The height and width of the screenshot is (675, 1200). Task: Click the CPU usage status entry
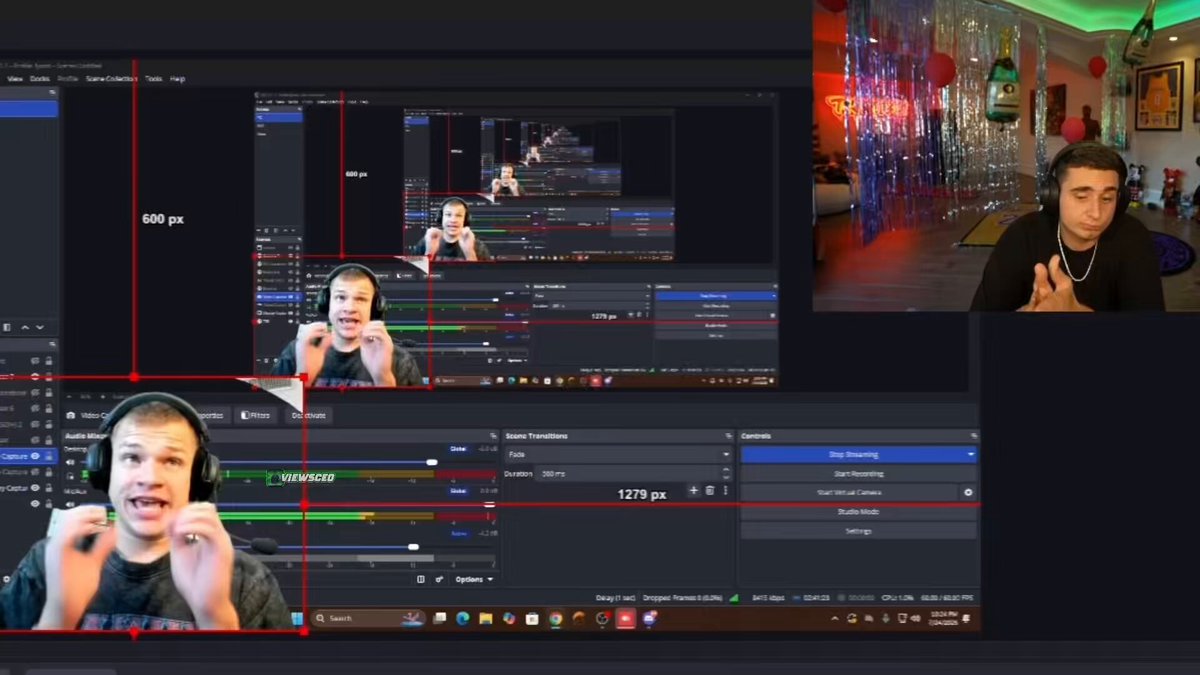tap(898, 598)
